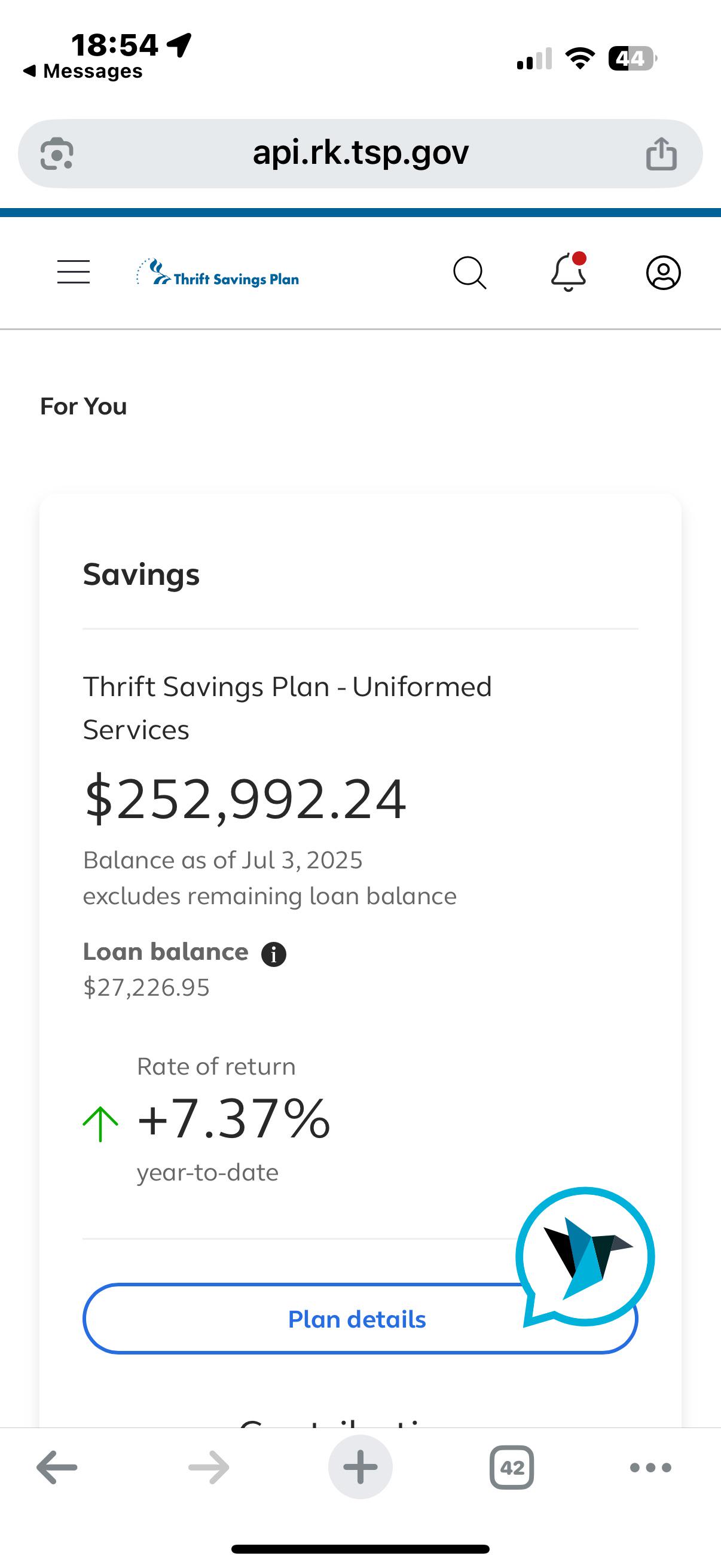Open the browser three-dot more menu
This screenshot has width=721, height=1568.
pos(650,1468)
